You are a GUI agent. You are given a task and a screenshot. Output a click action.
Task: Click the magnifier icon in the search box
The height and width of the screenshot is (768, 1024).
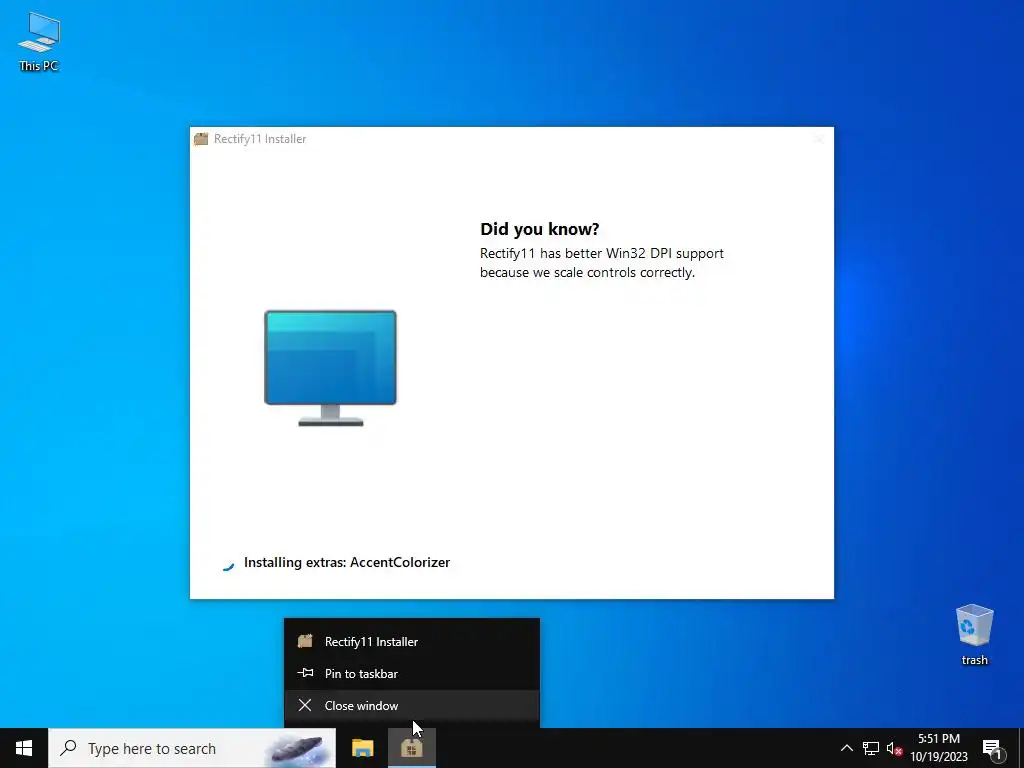point(68,748)
